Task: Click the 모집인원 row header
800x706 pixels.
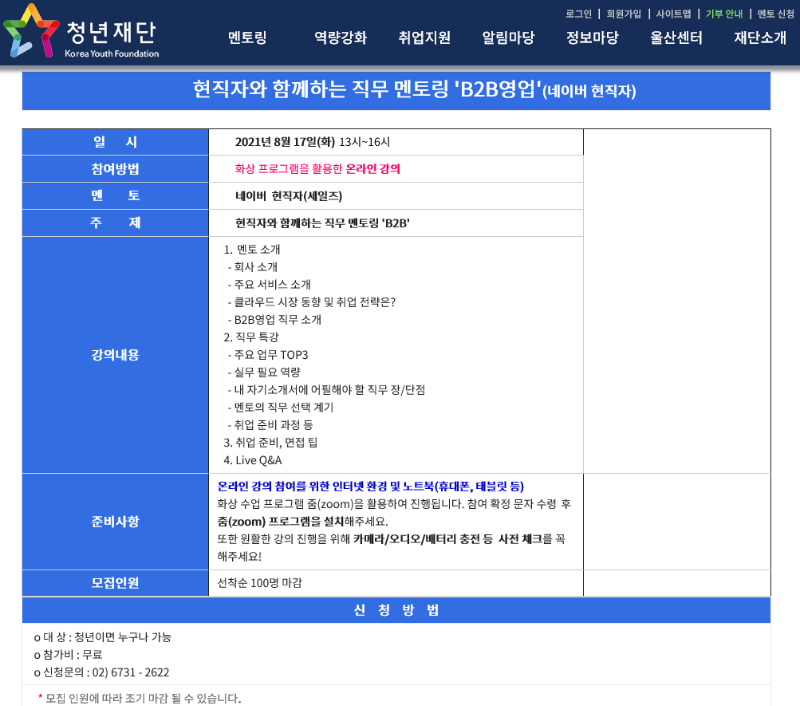Action: pos(115,583)
